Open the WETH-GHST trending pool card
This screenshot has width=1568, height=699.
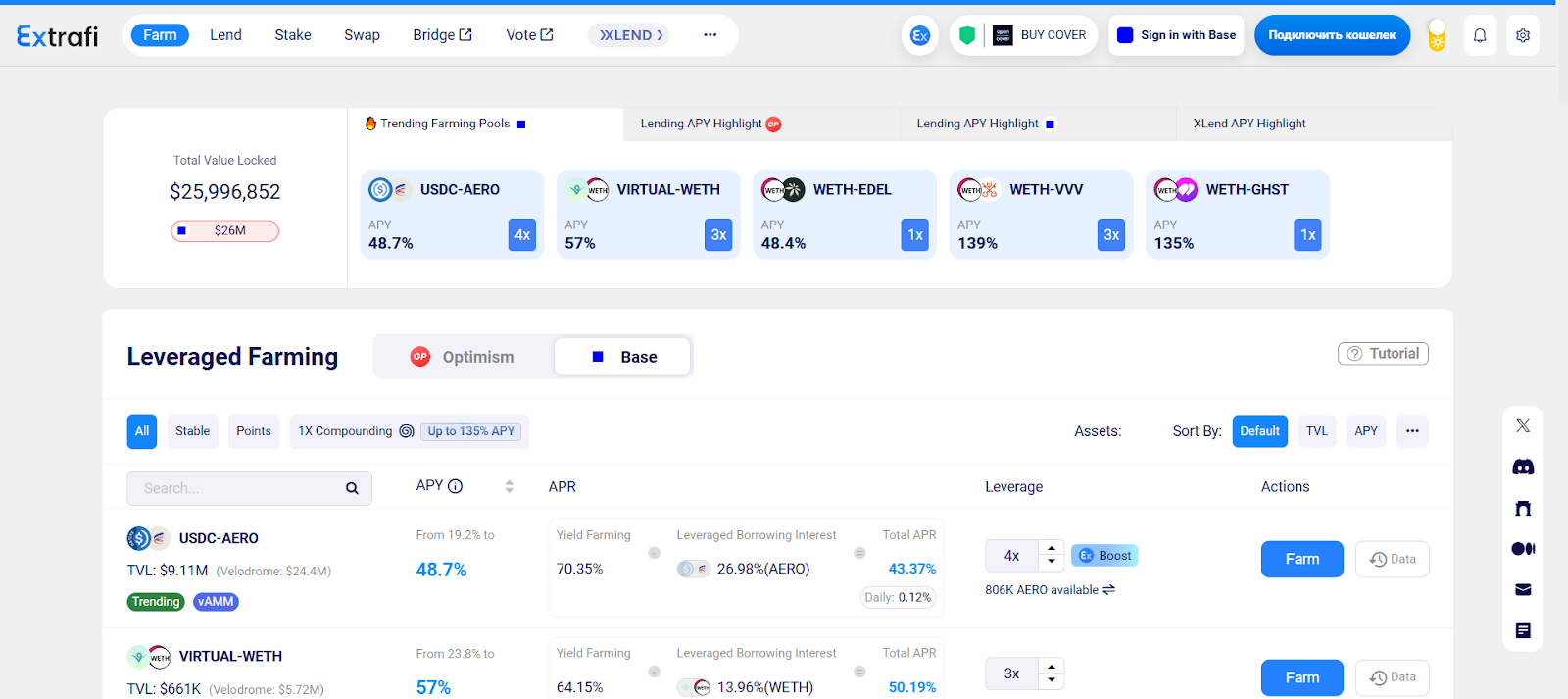(1237, 215)
